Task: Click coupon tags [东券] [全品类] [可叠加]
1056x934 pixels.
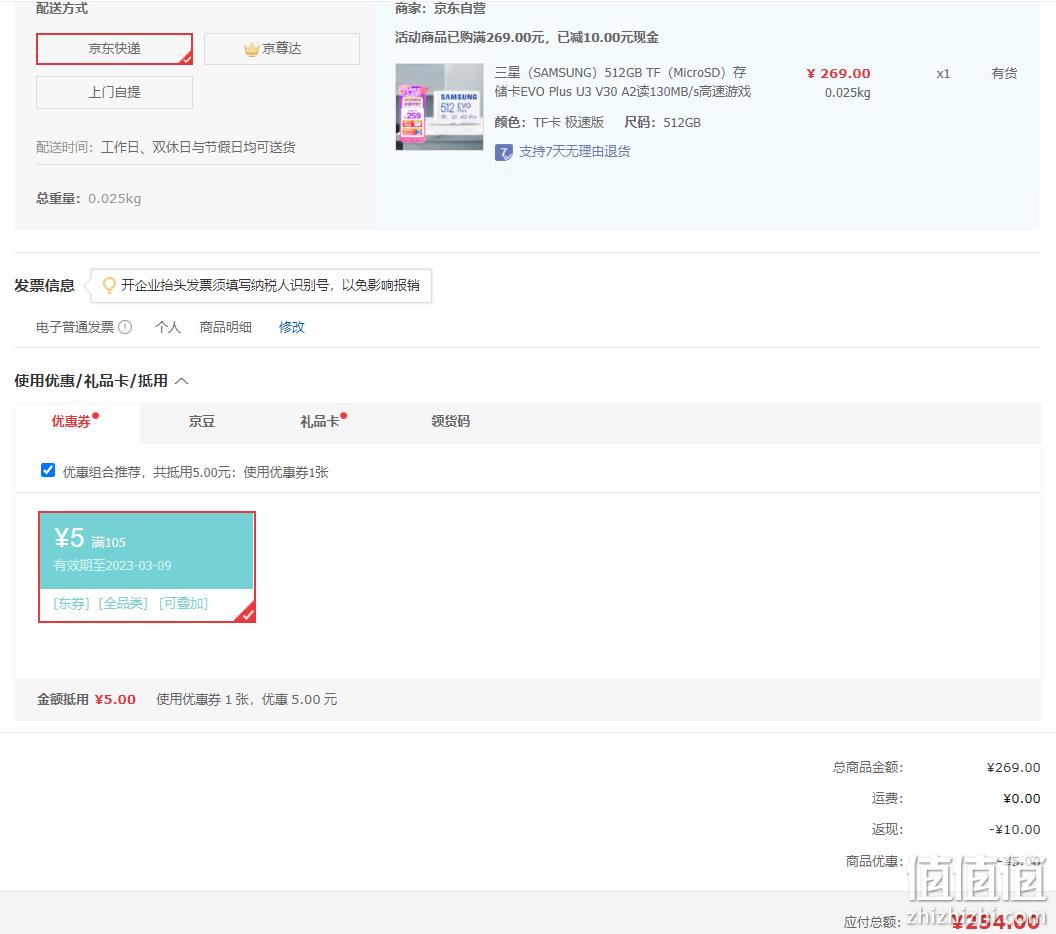Action: click(131, 603)
